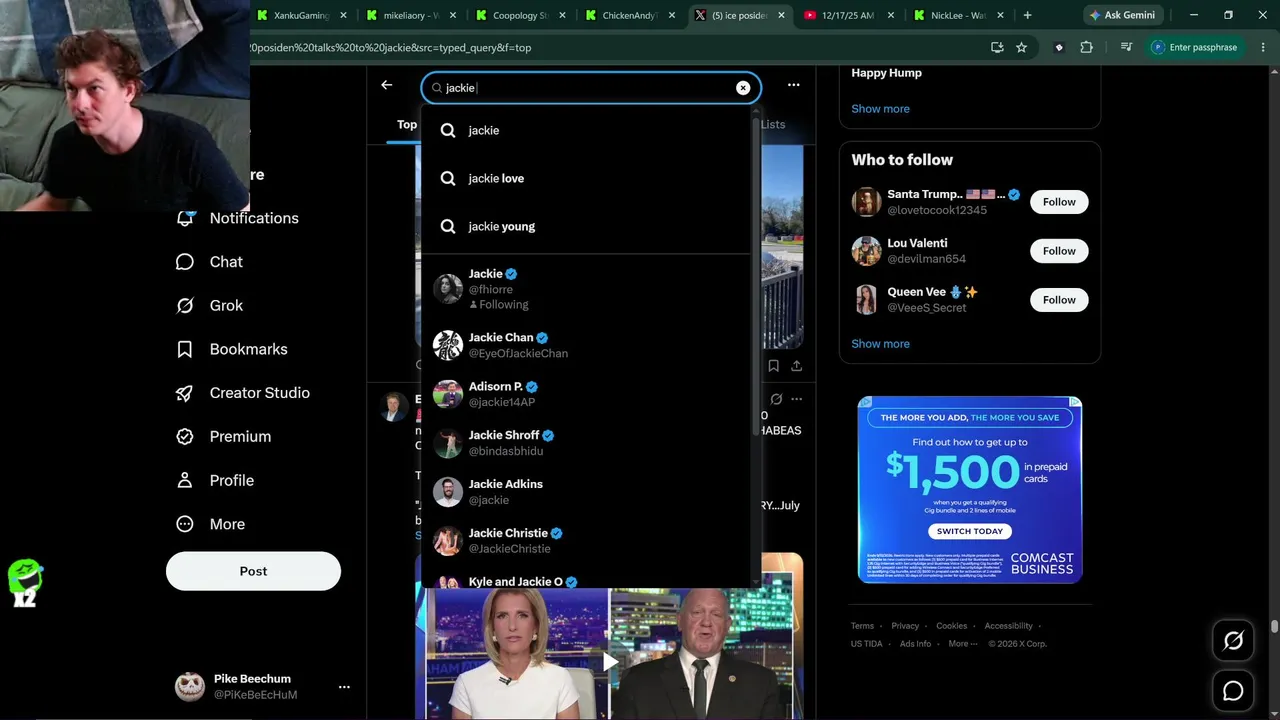The image size is (1280, 720).
Task: Open the browser Extensions puzzle icon
Action: [x=1087, y=47]
